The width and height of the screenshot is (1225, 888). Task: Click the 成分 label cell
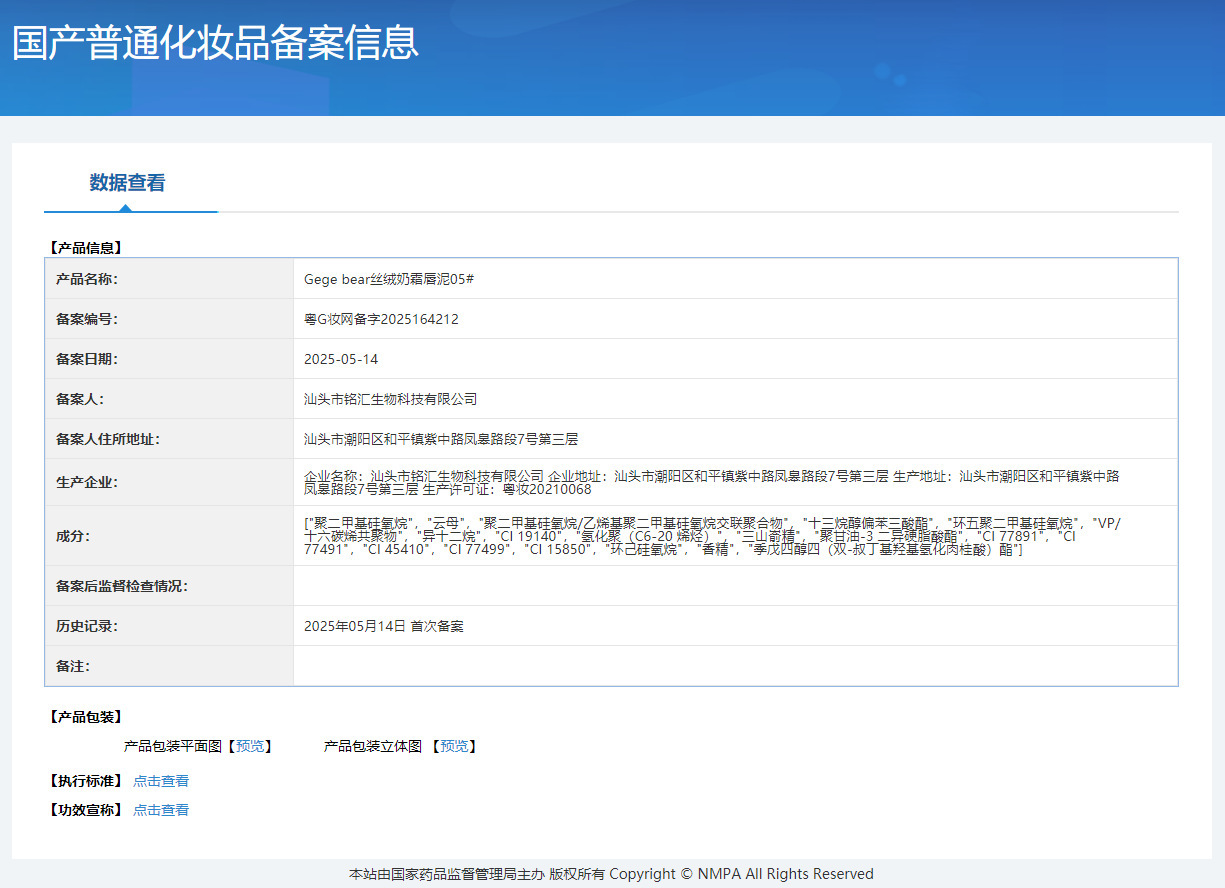point(169,536)
